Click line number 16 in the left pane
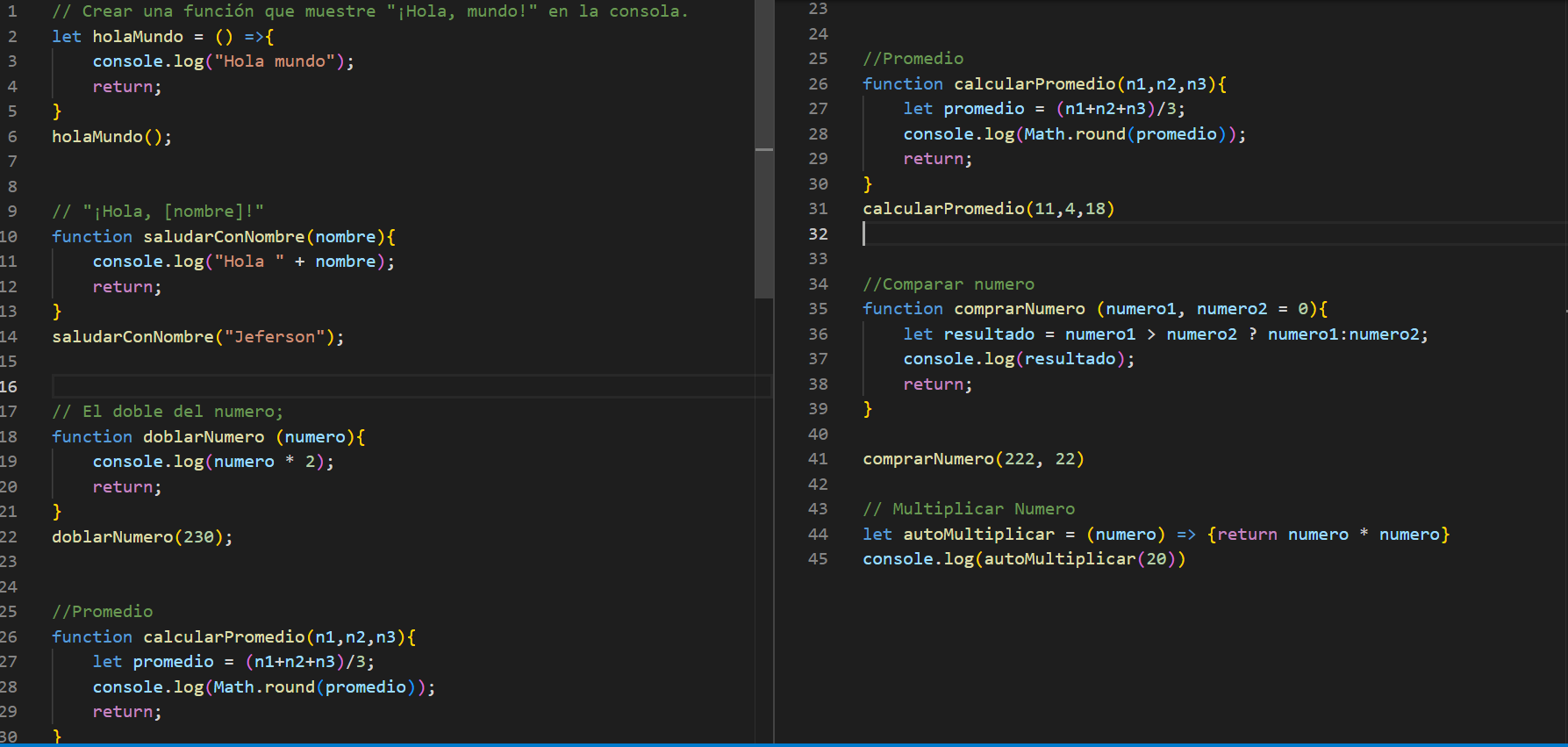 [9, 387]
